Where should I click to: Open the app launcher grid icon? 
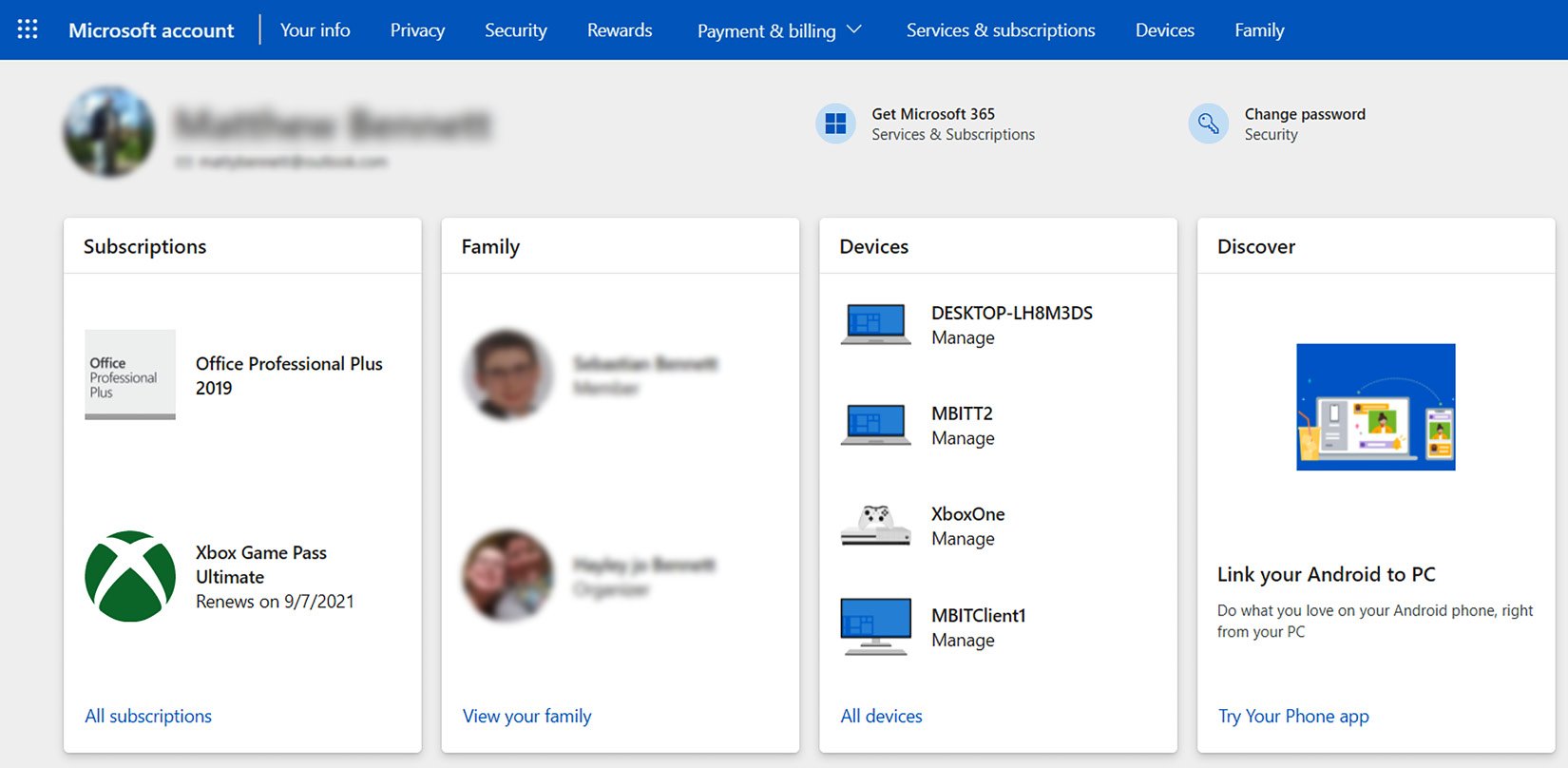28,29
